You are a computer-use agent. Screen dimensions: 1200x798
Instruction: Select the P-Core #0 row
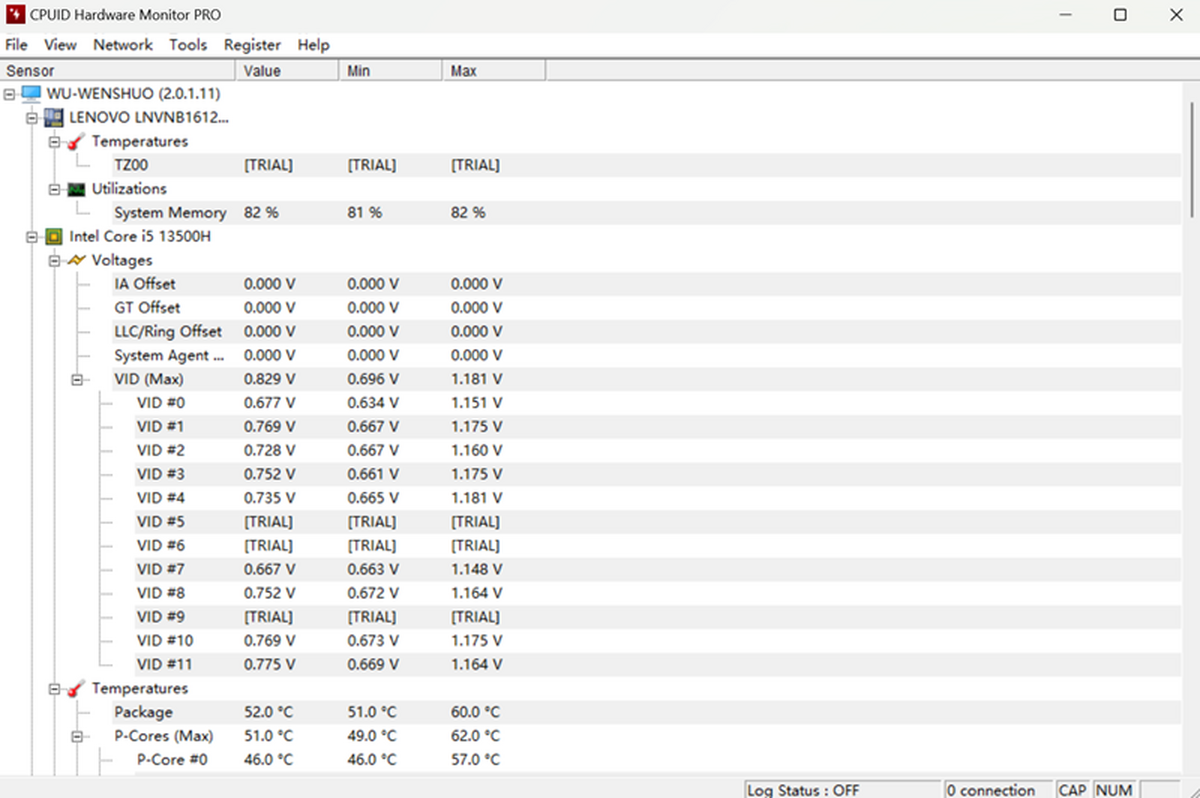tap(657, 760)
